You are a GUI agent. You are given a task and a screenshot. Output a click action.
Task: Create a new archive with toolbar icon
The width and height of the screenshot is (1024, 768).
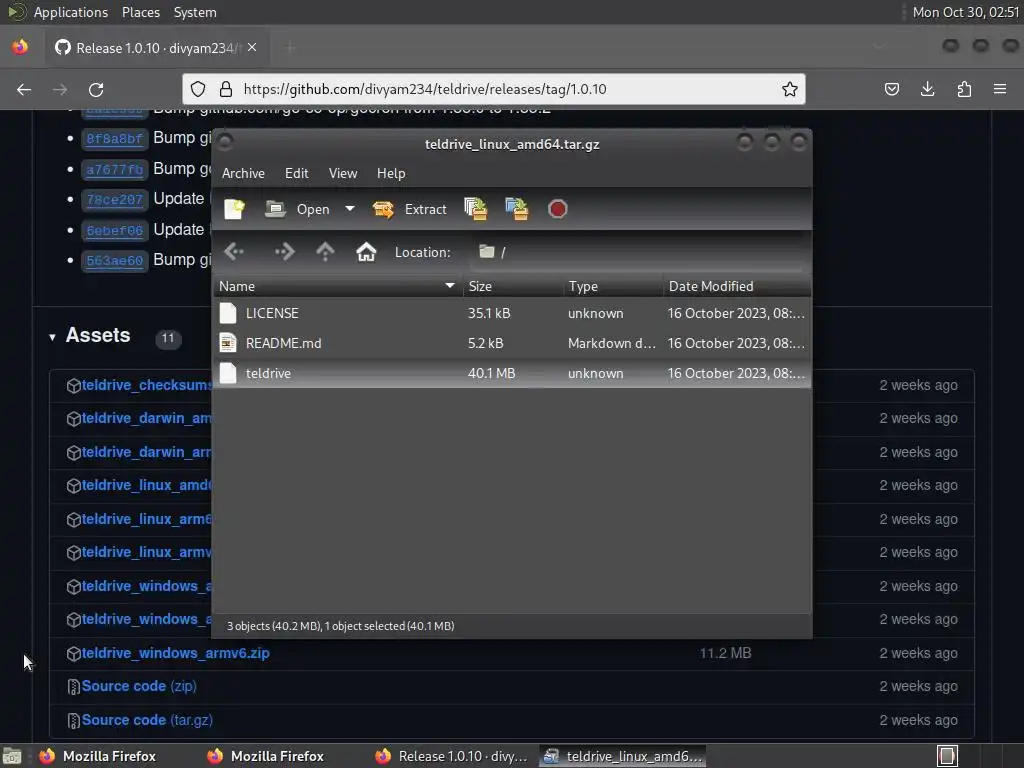(x=234, y=210)
